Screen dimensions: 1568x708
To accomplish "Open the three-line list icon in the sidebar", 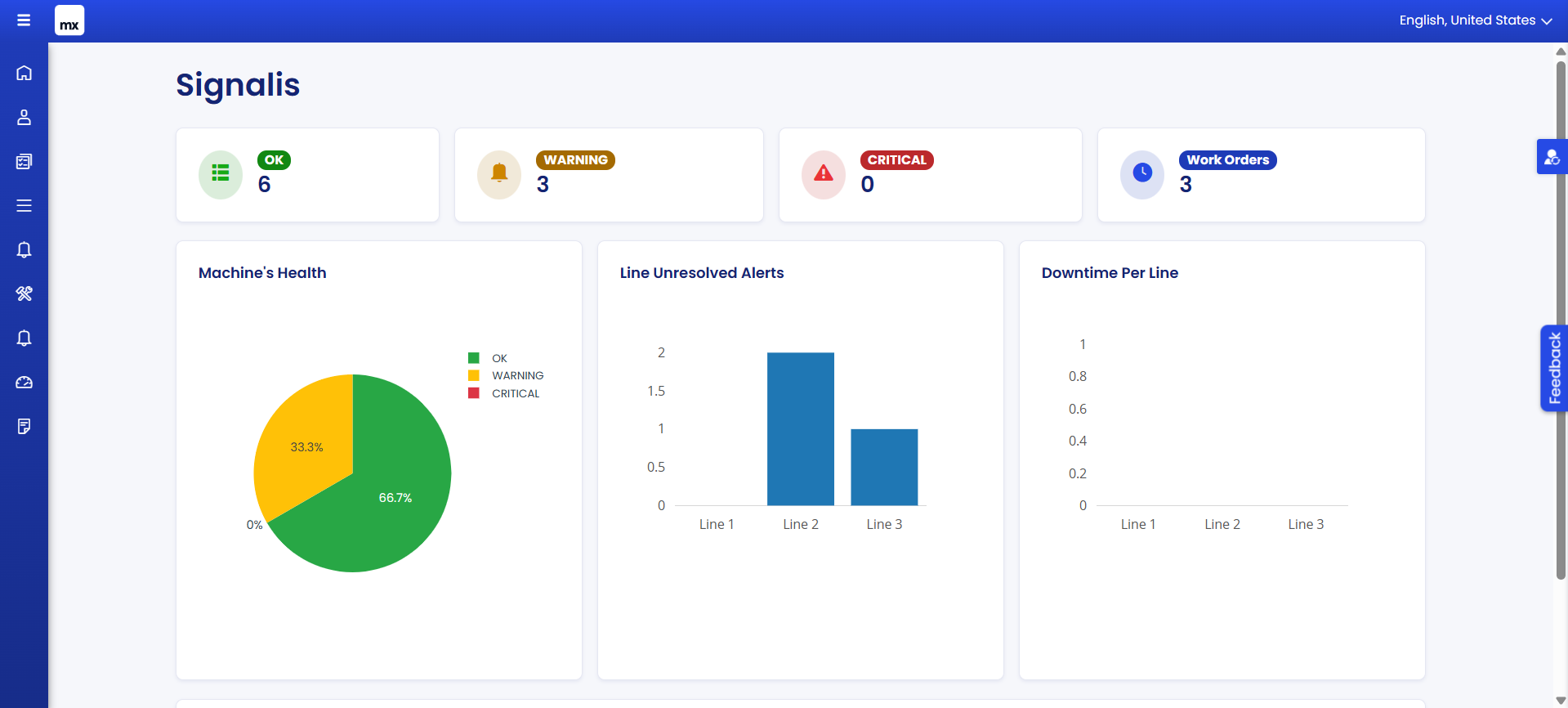I will click(x=24, y=205).
